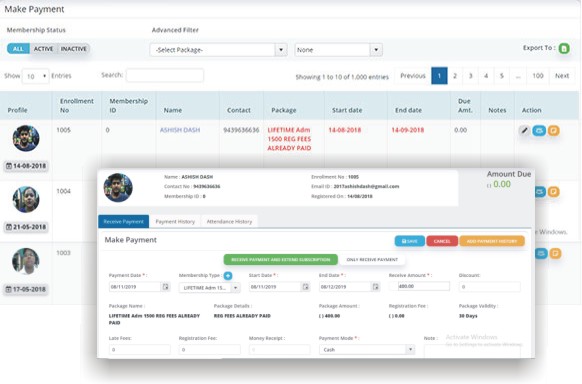Image resolution: width=582 pixels, height=384 pixels.
Task: Open the None advanced filter dropdown
Action: [338, 50]
